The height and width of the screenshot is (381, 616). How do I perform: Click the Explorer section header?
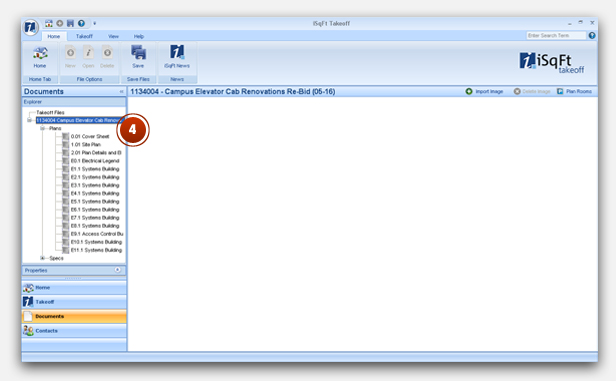pos(74,102)
